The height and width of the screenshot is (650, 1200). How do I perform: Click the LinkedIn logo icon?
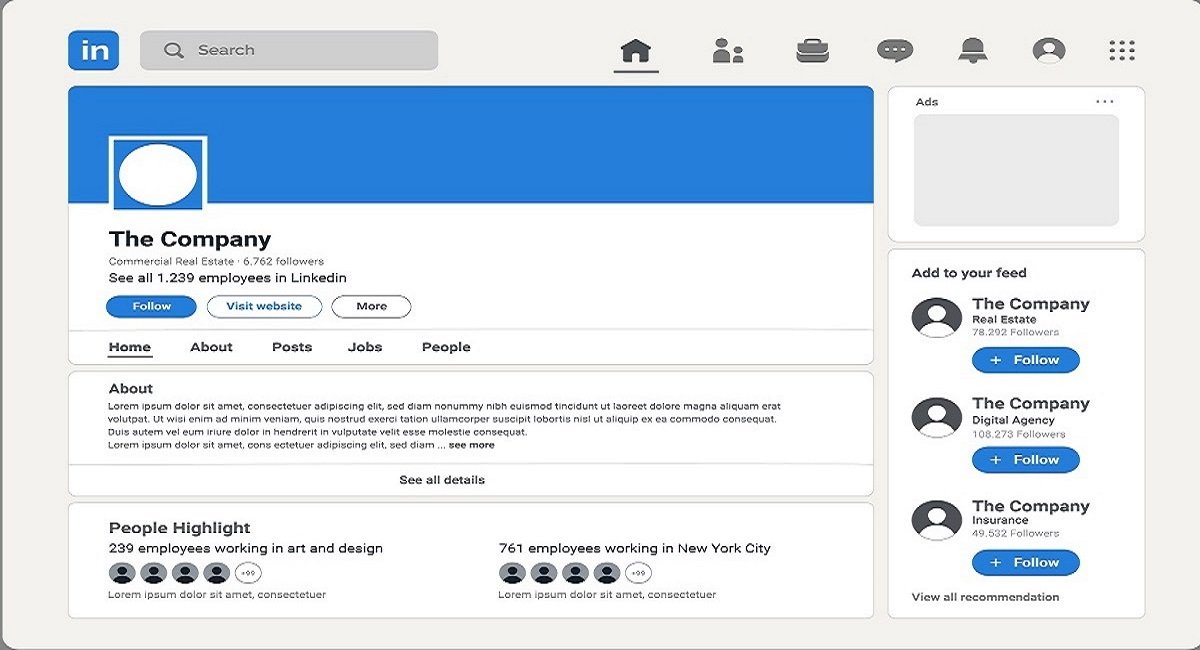click(94, 50)
